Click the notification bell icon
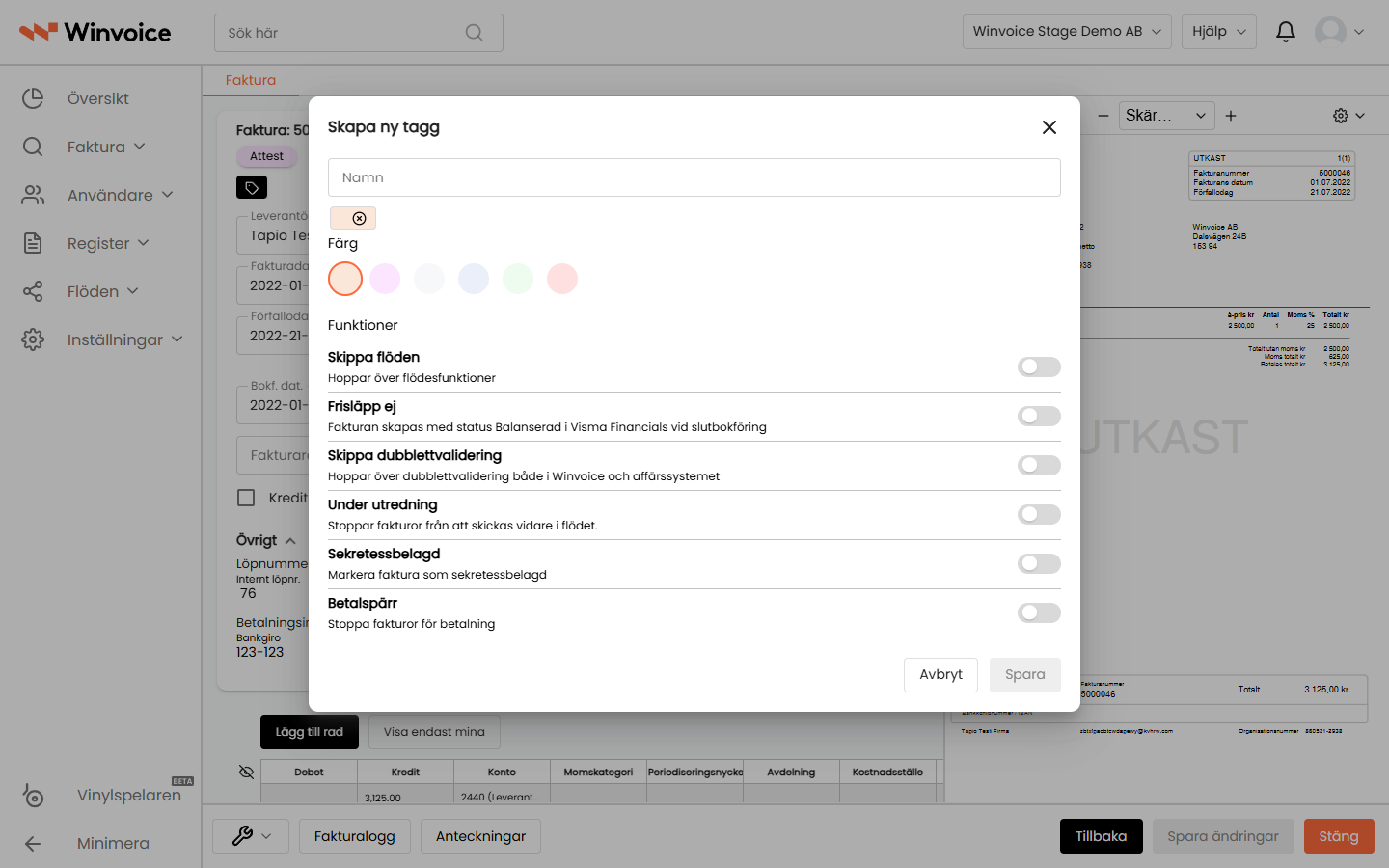This screenshot has width=1389, height=868. (x=1285, y=32)
